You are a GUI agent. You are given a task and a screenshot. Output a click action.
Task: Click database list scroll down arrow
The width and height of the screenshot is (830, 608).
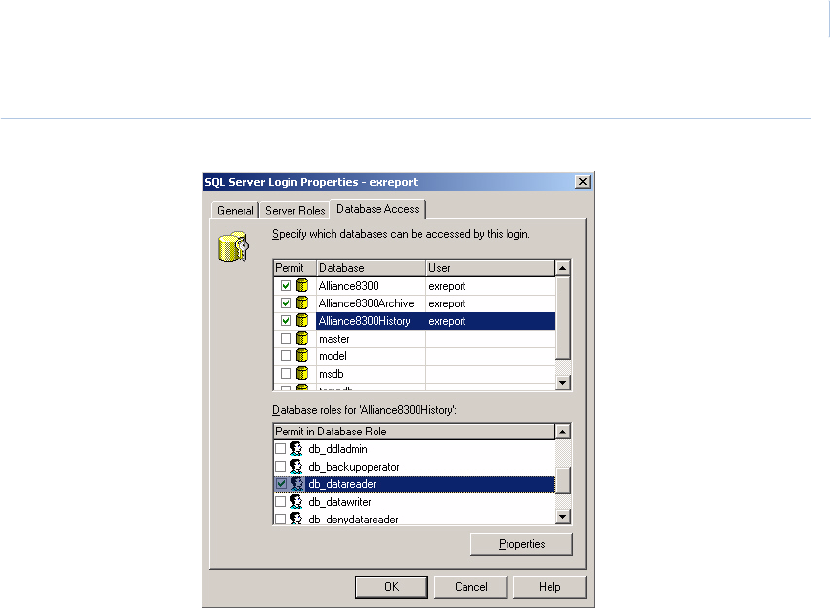coord(563,382)
